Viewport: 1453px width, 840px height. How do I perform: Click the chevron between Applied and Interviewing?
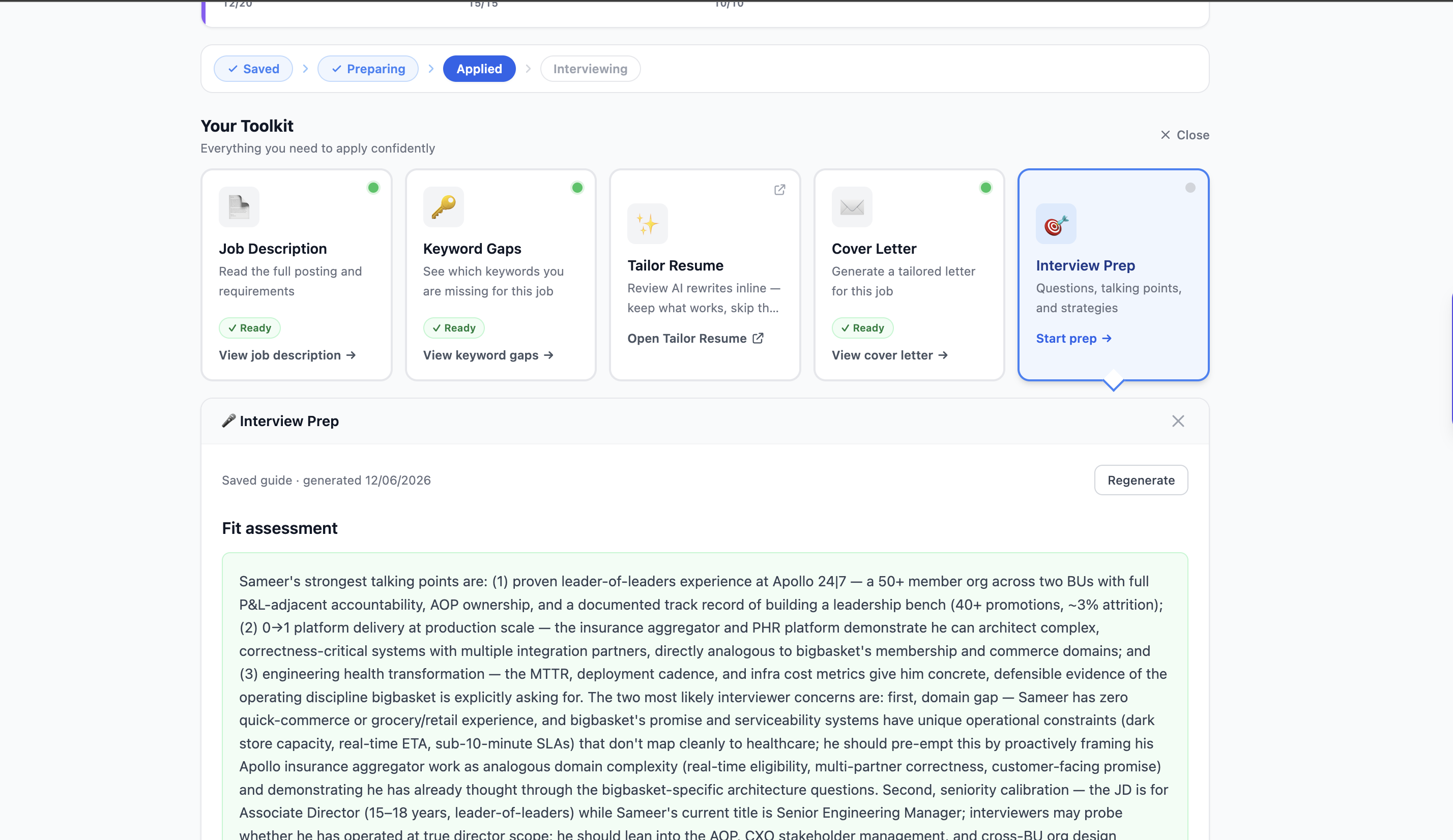528,69
